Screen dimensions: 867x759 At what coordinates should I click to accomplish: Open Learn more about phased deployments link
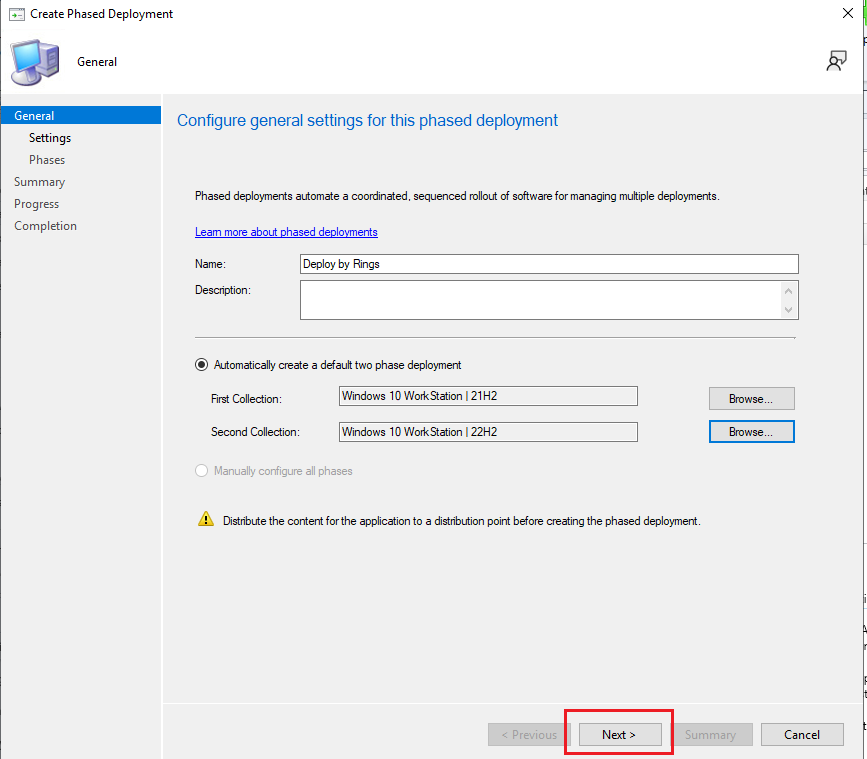(x=286, y=232)
